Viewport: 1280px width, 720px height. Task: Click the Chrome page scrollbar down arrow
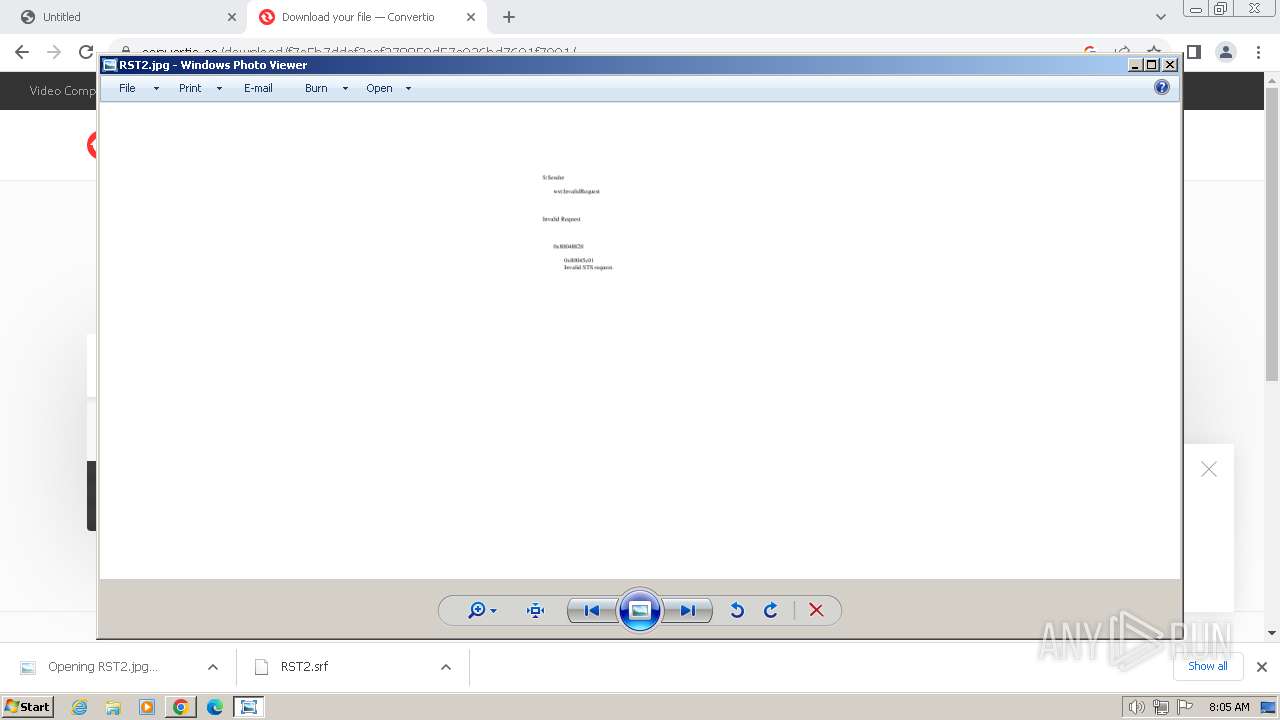1272,632
